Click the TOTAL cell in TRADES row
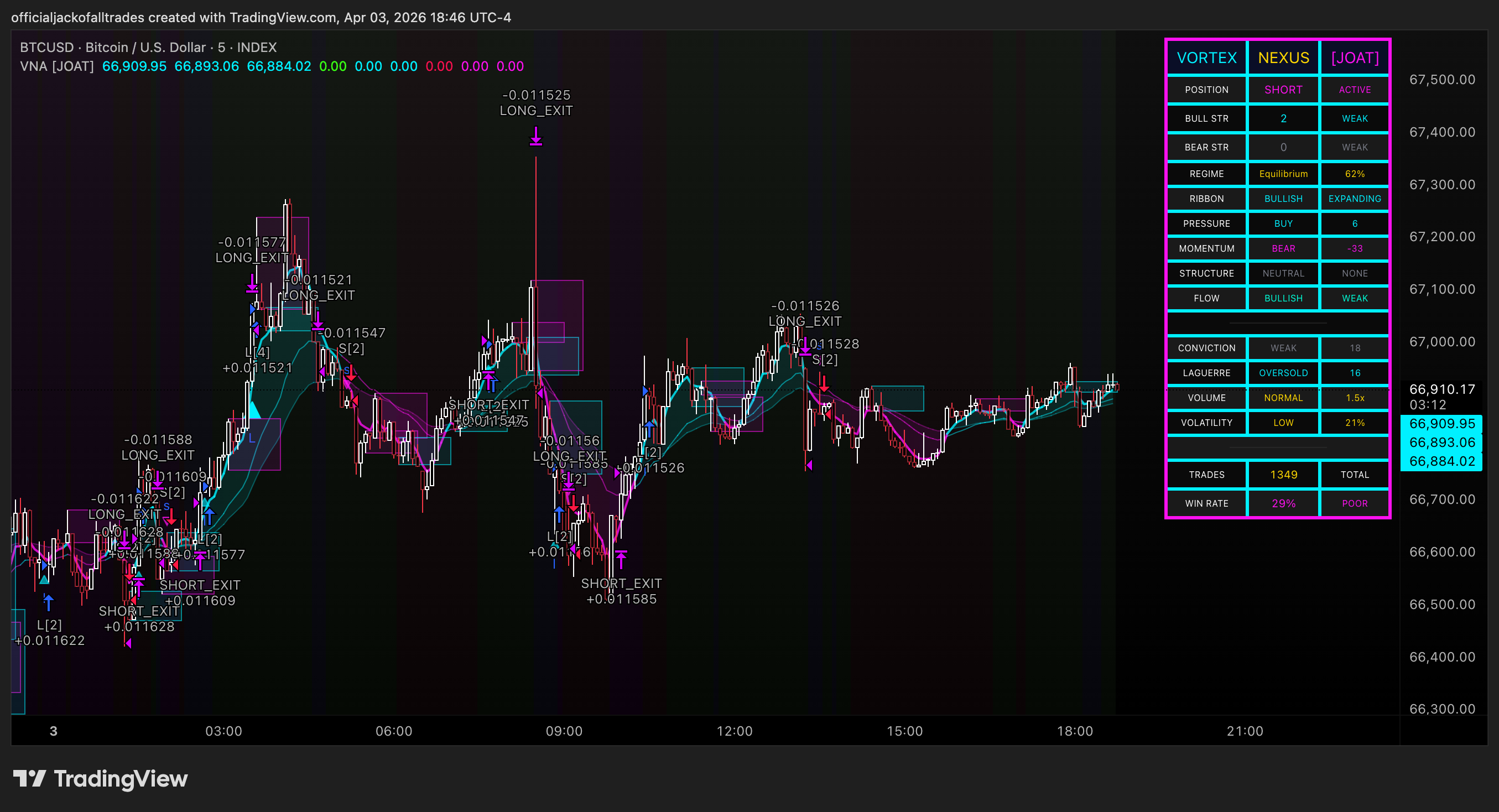 pyautogui.click(x=1355, y=475)
